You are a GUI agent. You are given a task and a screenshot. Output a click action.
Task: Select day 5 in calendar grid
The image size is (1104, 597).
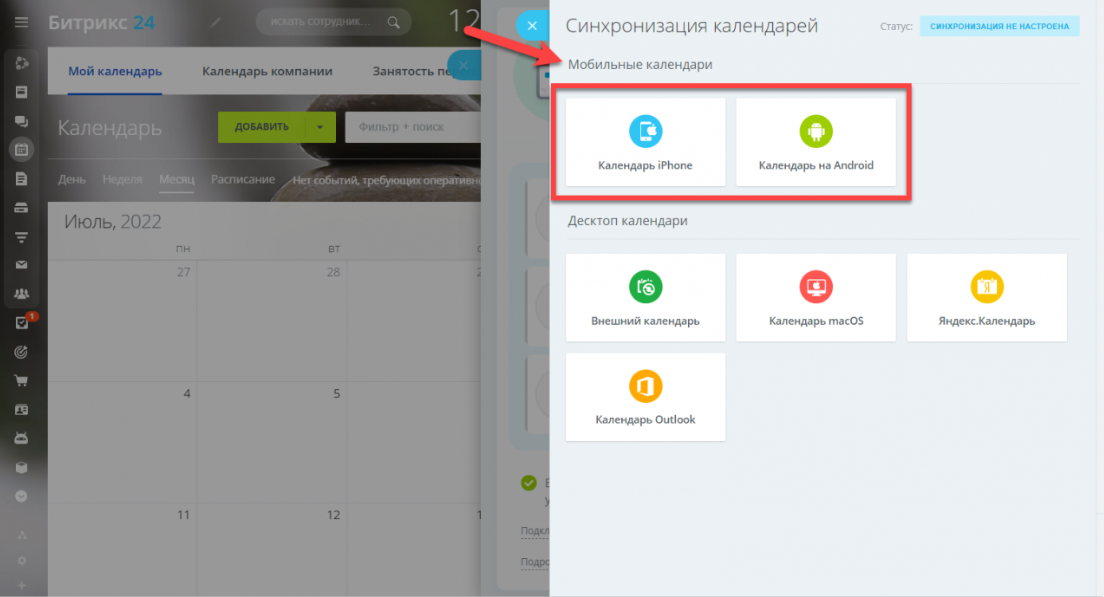[x=337, y=394]
